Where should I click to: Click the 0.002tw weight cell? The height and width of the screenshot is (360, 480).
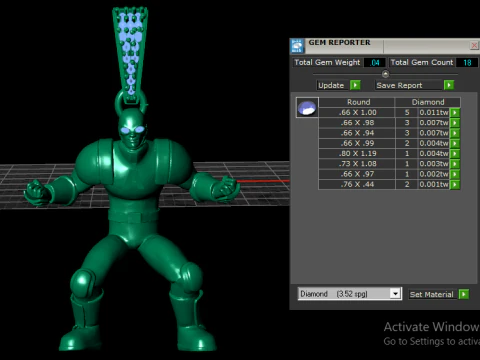click(x=434, y=174)
